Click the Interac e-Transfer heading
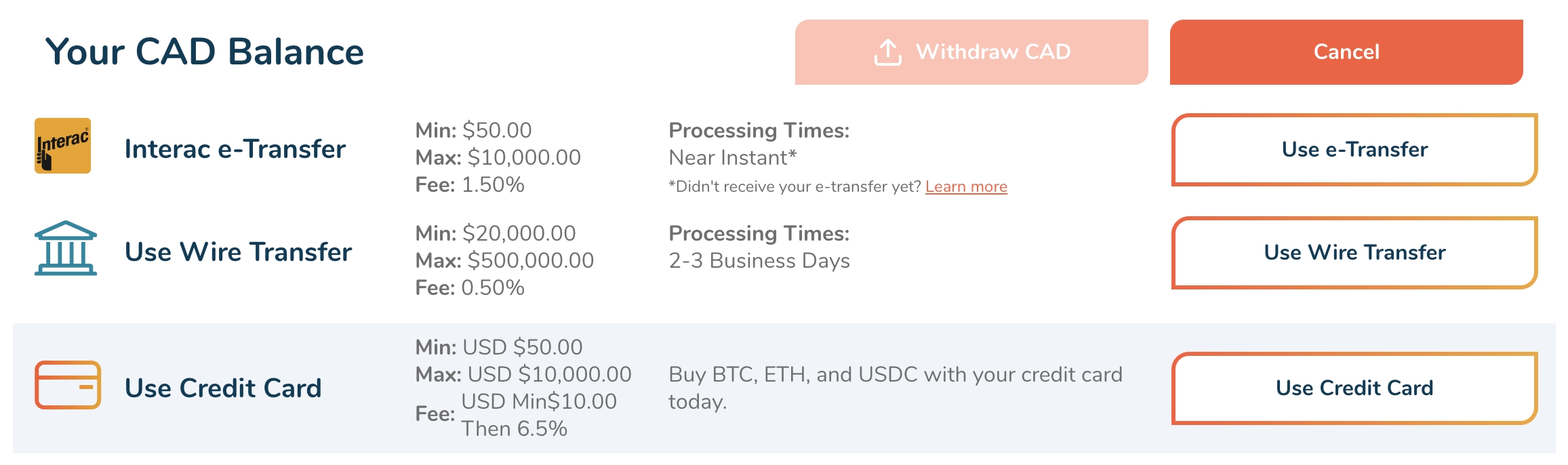Image resolution: width=1568 pixels, height=465 pixels. [235, 149]
